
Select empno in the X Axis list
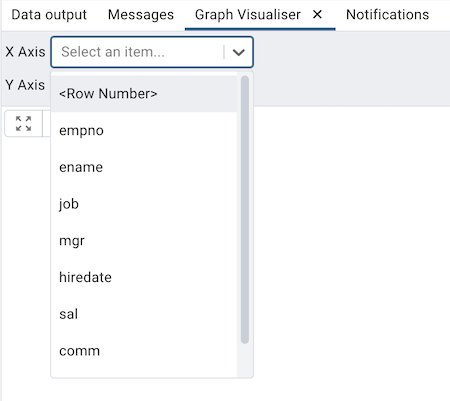tap(144, 130)
